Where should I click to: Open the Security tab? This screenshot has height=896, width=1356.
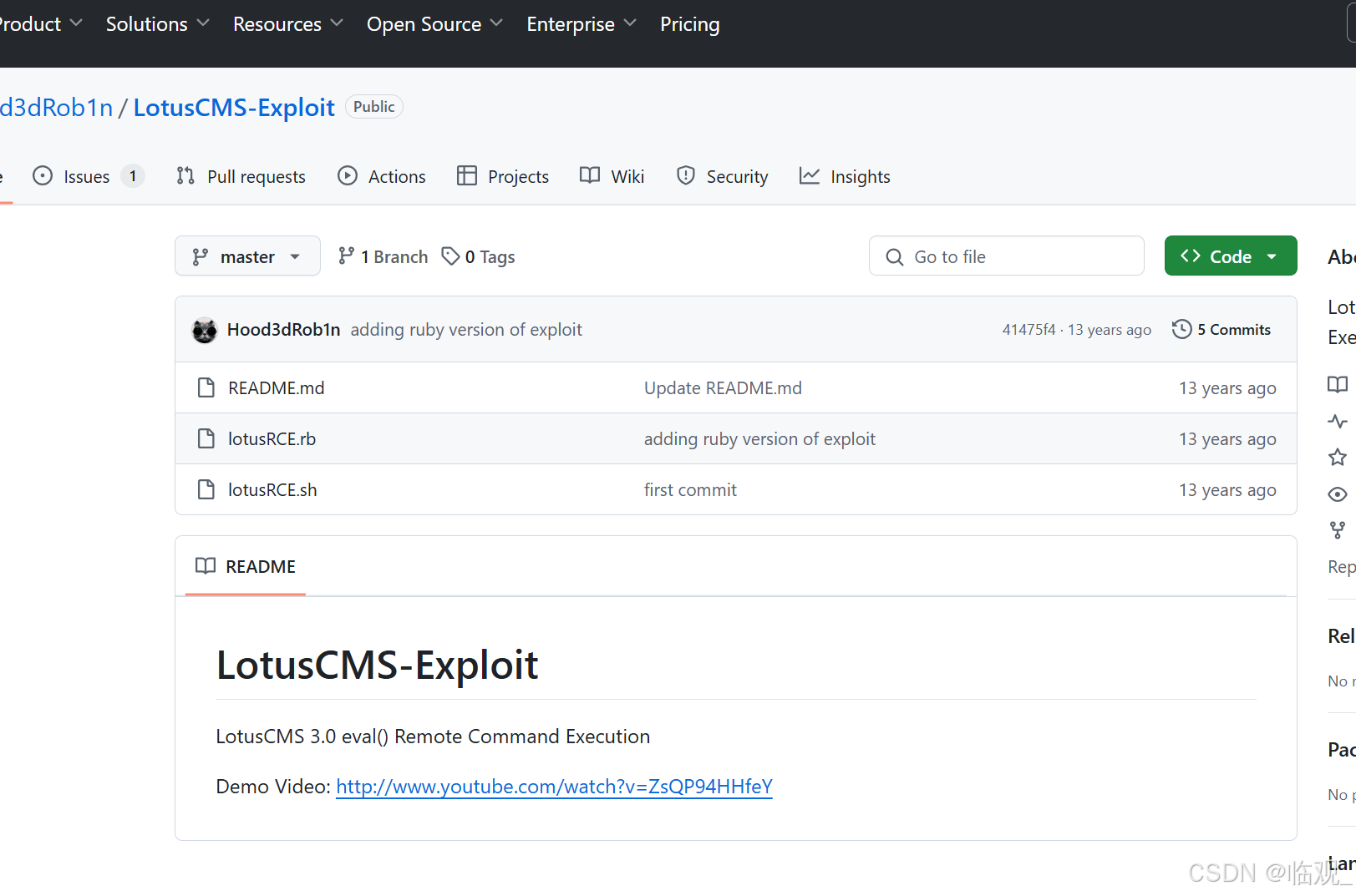pos(722,176)
